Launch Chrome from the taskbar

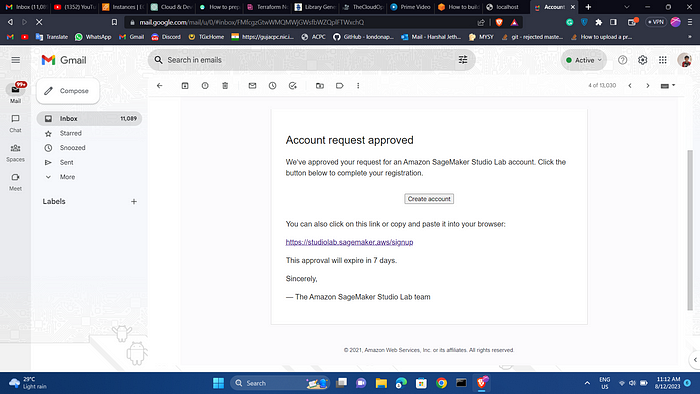point(442,383)
